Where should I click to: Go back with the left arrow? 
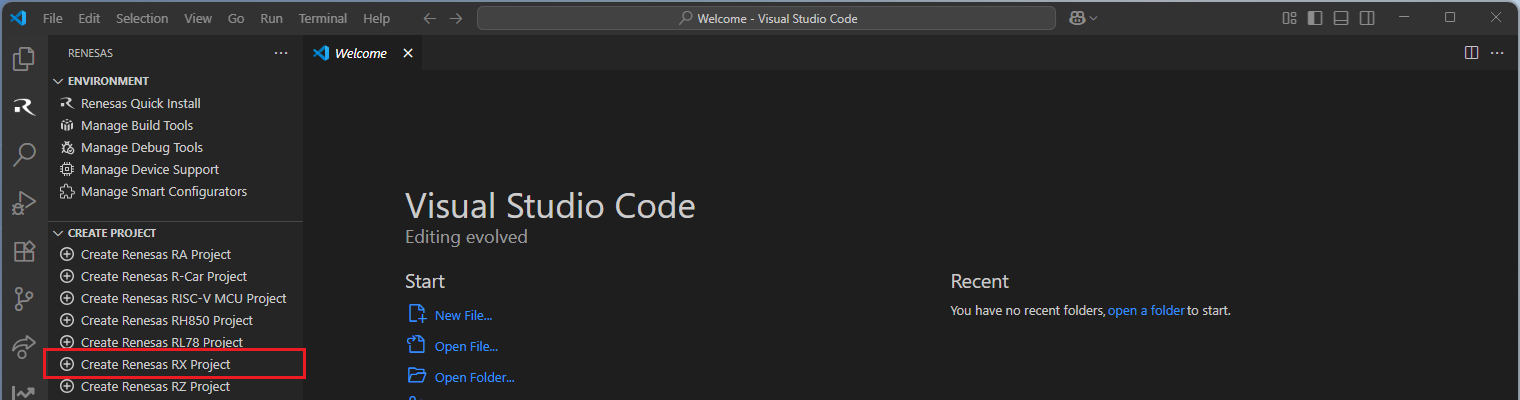pos(429,18)
